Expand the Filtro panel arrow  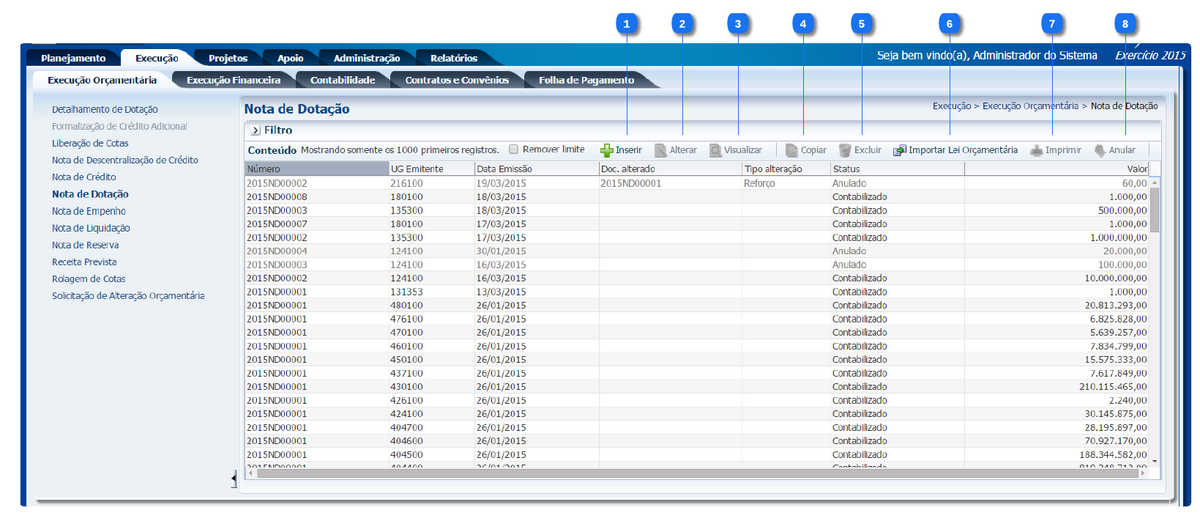click(255, 130)
